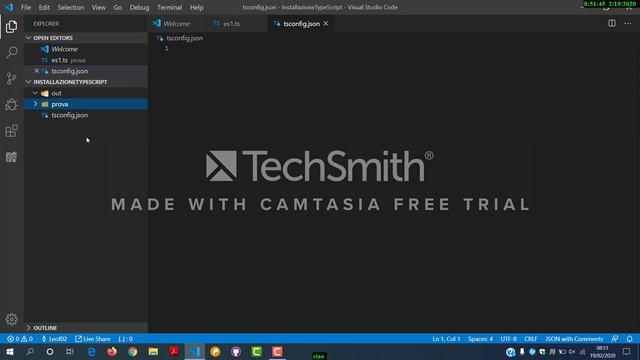Open the Extensions view
640x360 pixels.
click(11, 131)
